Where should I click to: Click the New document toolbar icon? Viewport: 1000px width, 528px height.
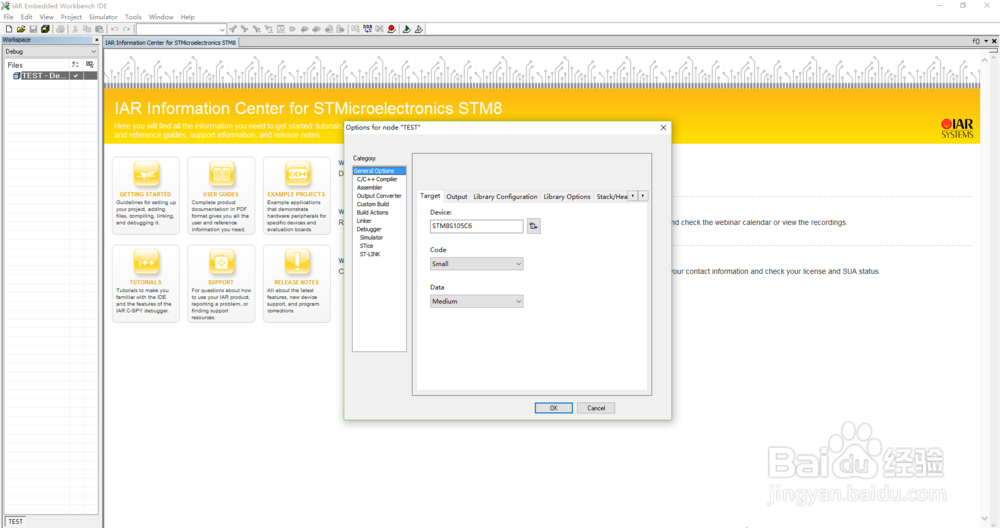(9, 29)
